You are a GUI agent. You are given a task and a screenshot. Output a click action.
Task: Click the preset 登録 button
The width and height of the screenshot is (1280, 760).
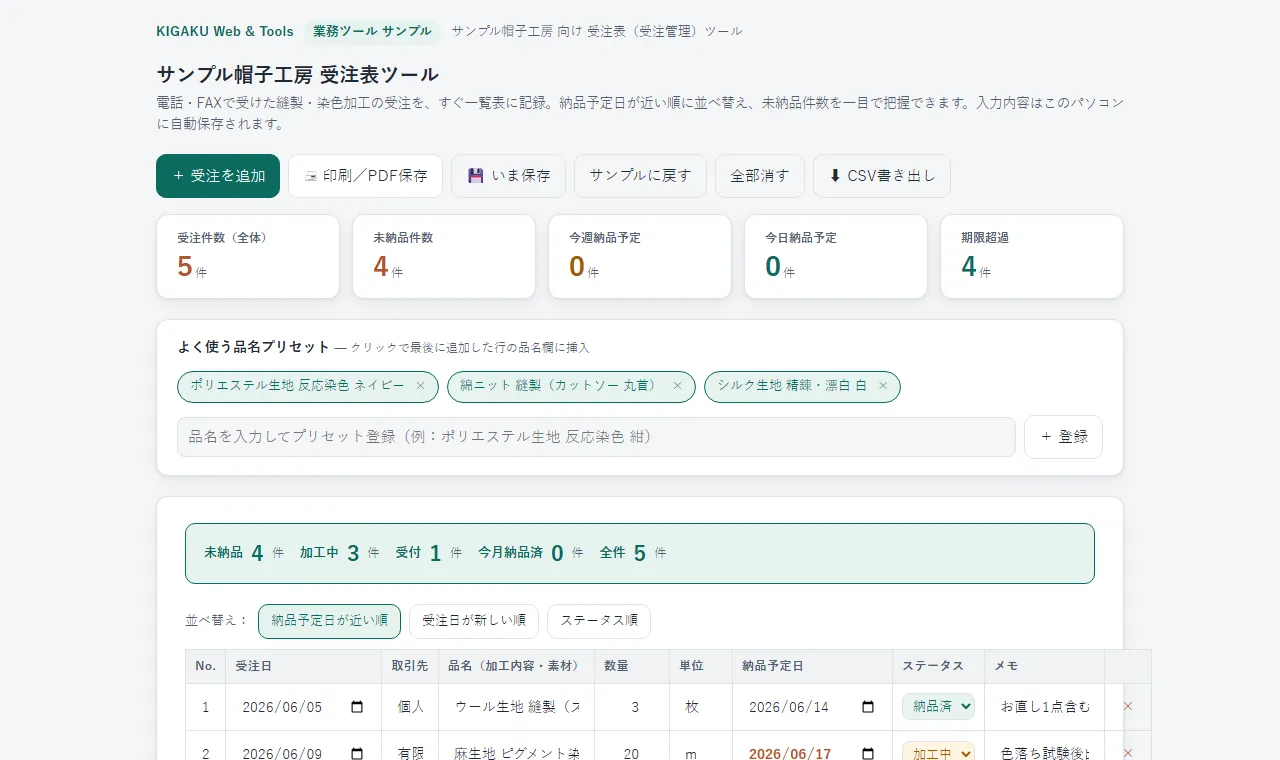(x=1063, y=437)
